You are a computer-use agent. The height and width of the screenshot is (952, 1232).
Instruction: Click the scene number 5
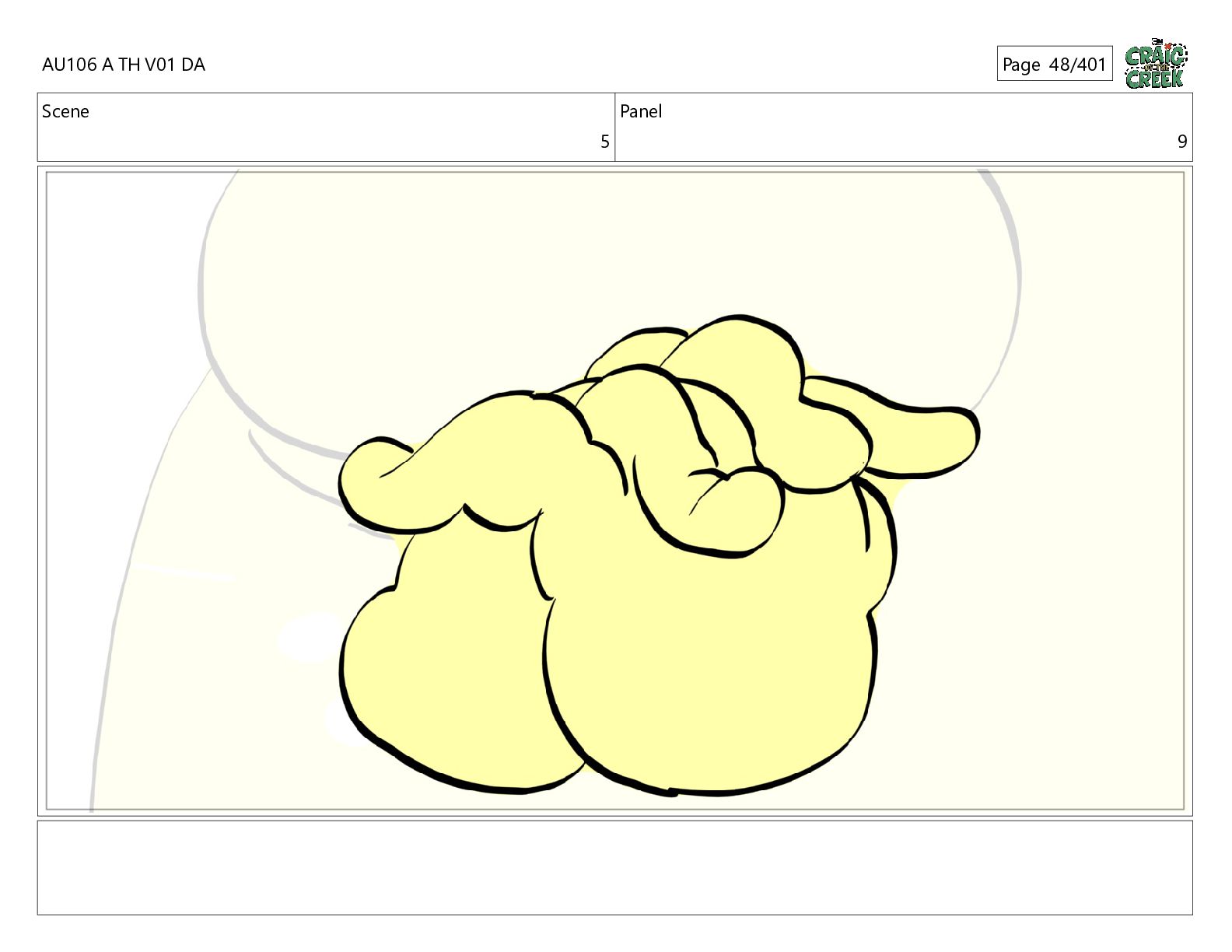[x=604, y=142]
